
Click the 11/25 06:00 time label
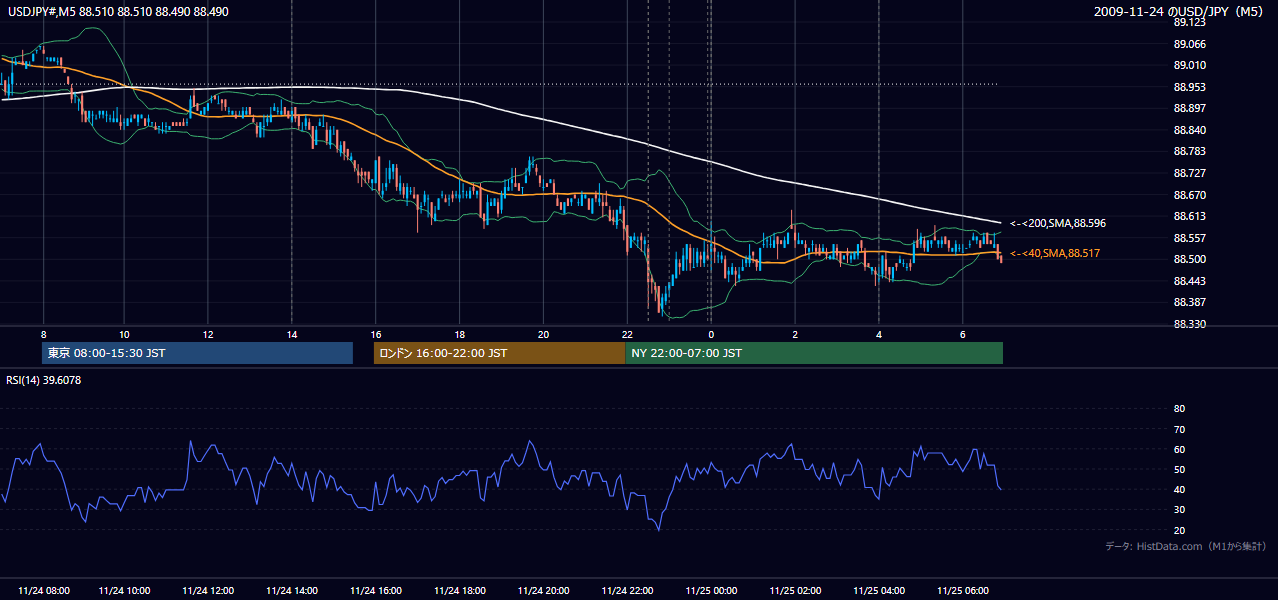[963, 590]
